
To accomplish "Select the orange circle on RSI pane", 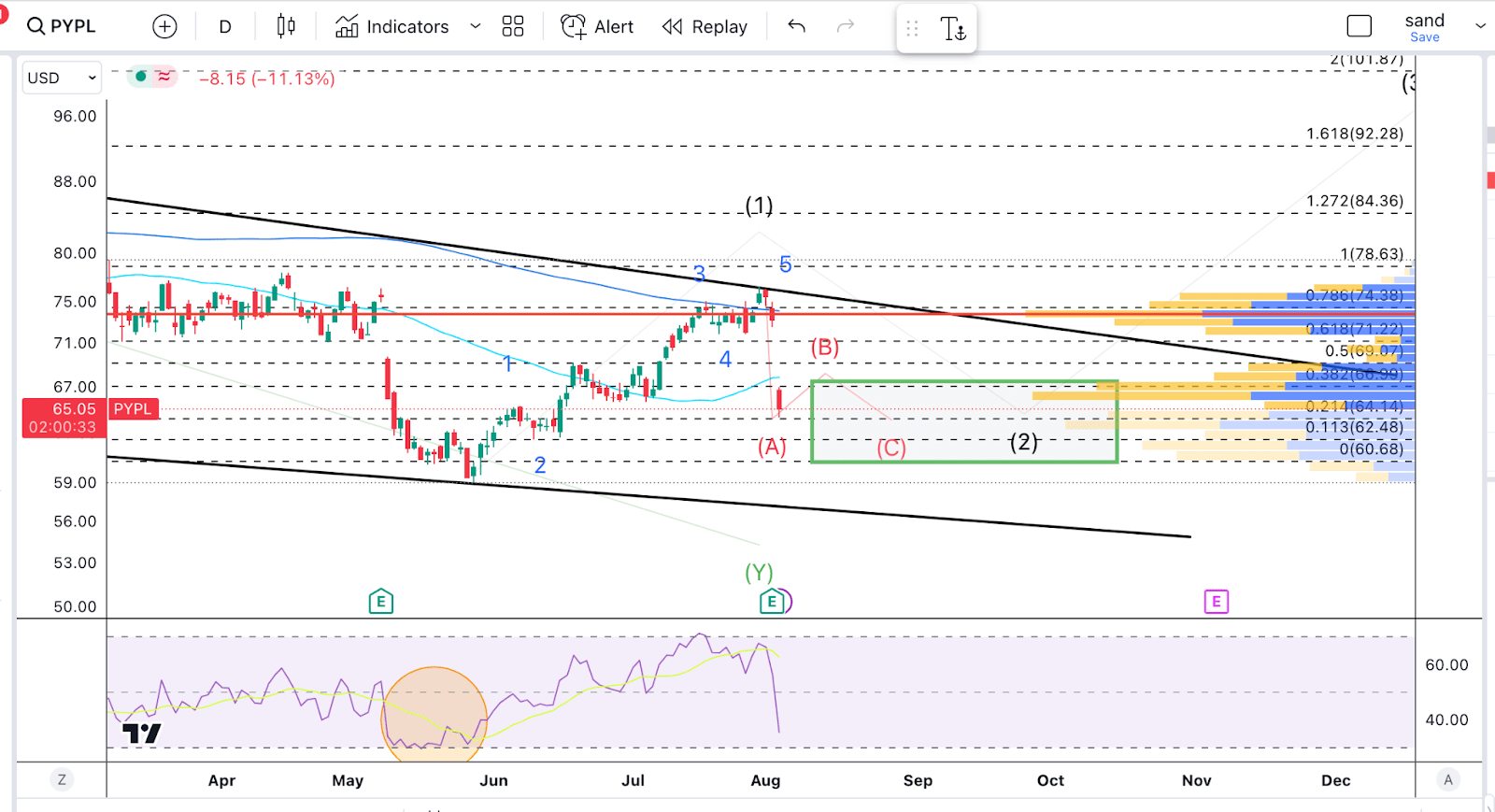I will click(x=434, y=714).
